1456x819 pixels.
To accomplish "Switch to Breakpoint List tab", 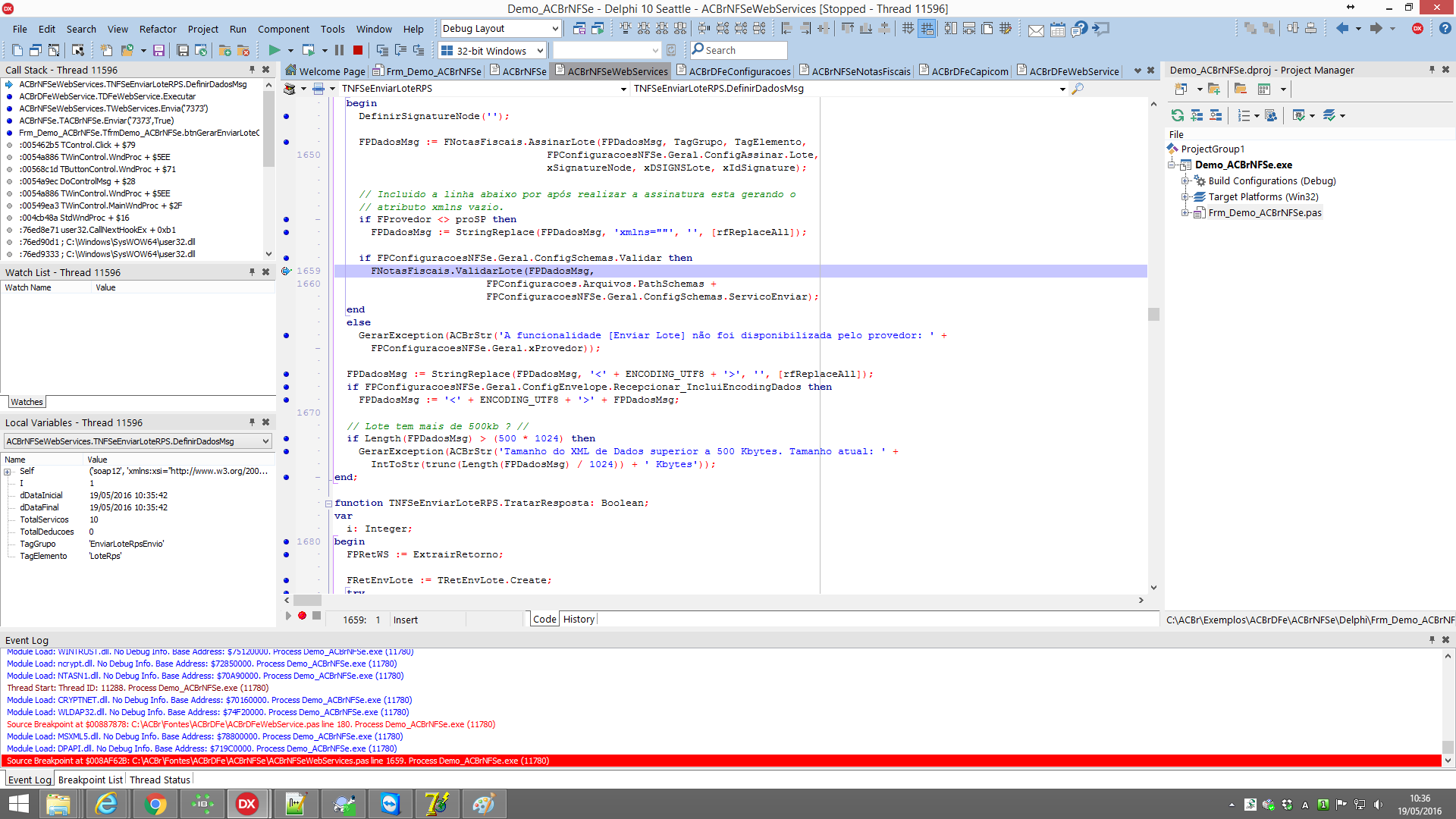I will (x=90, y=780).
